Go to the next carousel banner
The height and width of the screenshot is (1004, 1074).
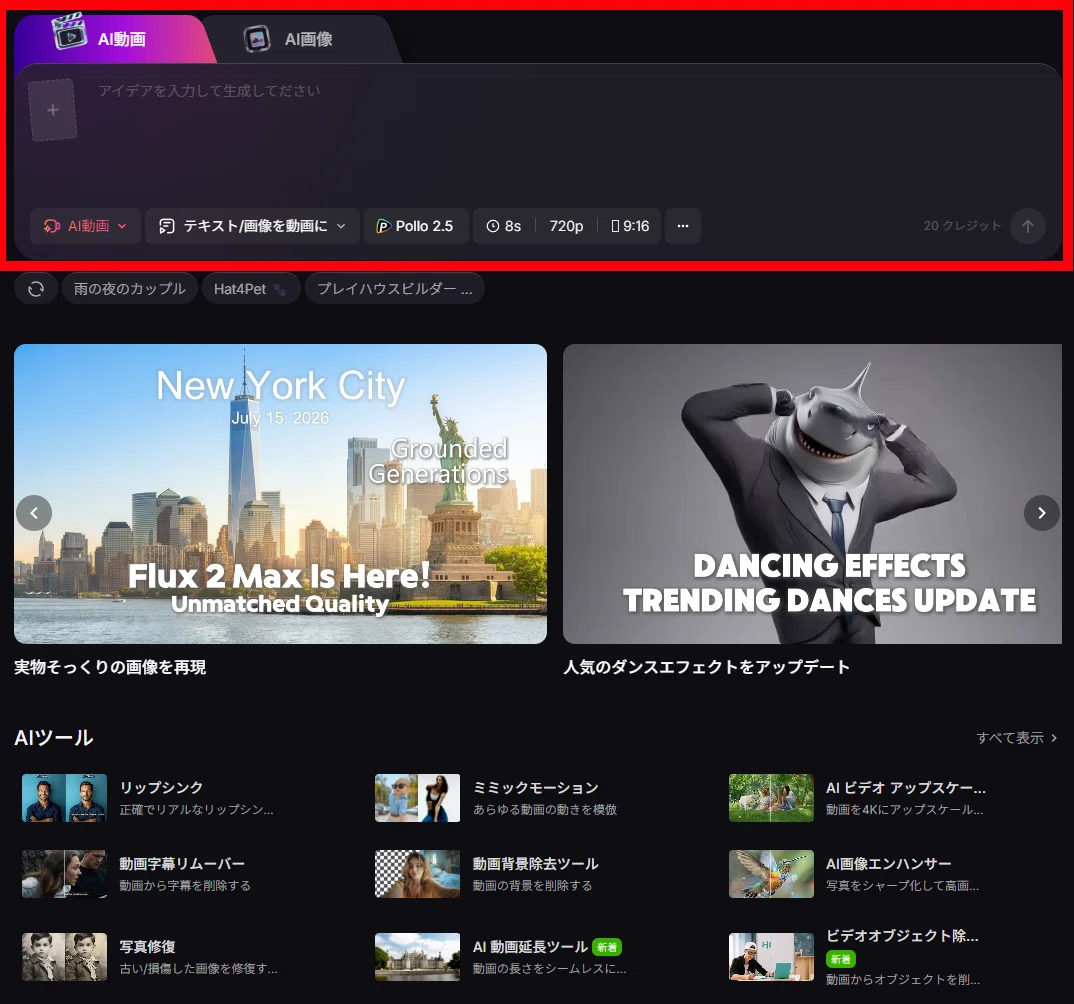1041,512
